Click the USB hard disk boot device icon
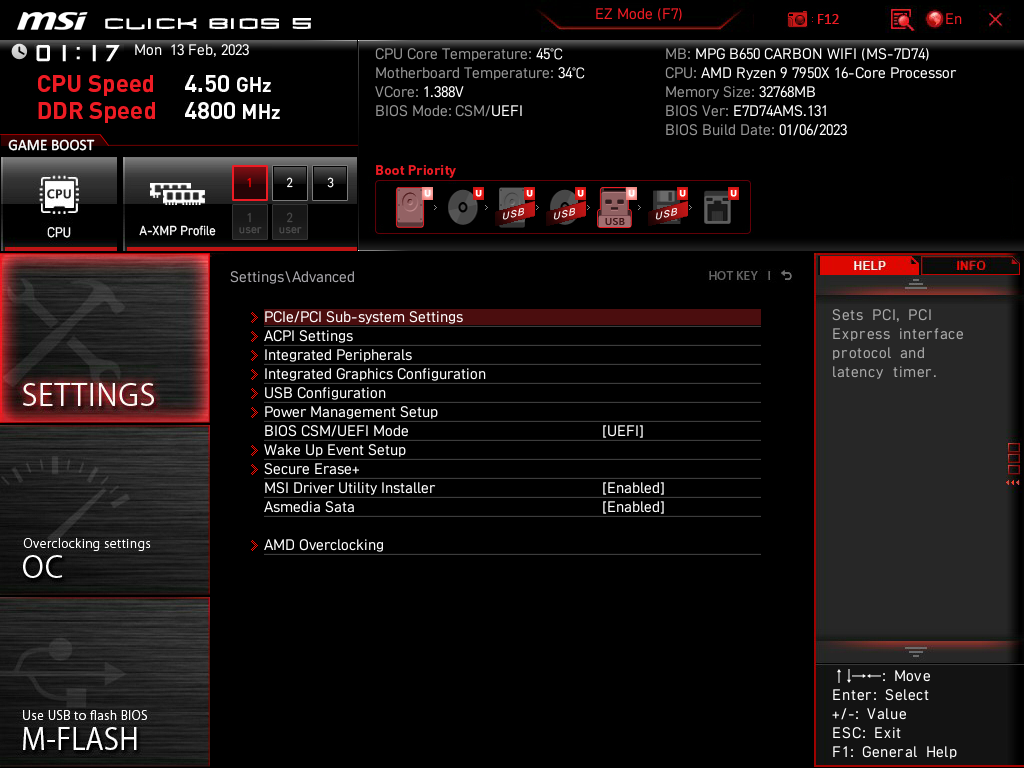The height and width of the screenshot is (768, 1024). coord(515,207)
